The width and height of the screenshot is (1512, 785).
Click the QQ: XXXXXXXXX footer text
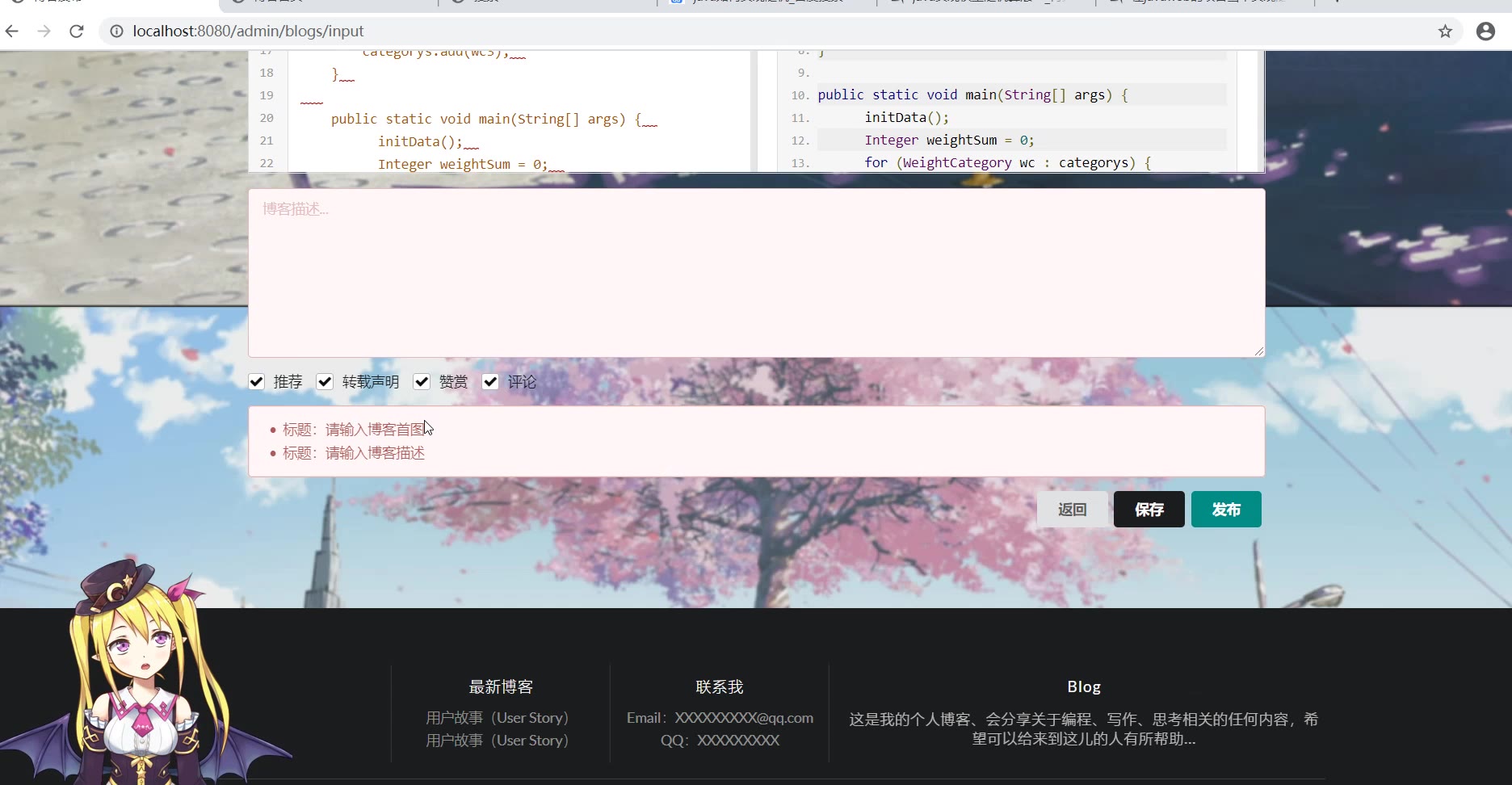coord(720,741)
